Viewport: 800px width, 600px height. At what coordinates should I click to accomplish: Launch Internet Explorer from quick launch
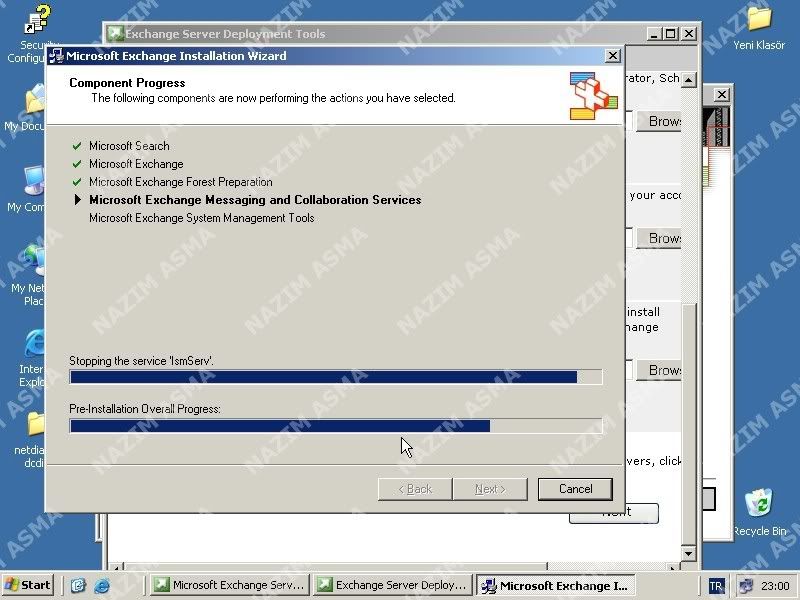coord(102,585)
